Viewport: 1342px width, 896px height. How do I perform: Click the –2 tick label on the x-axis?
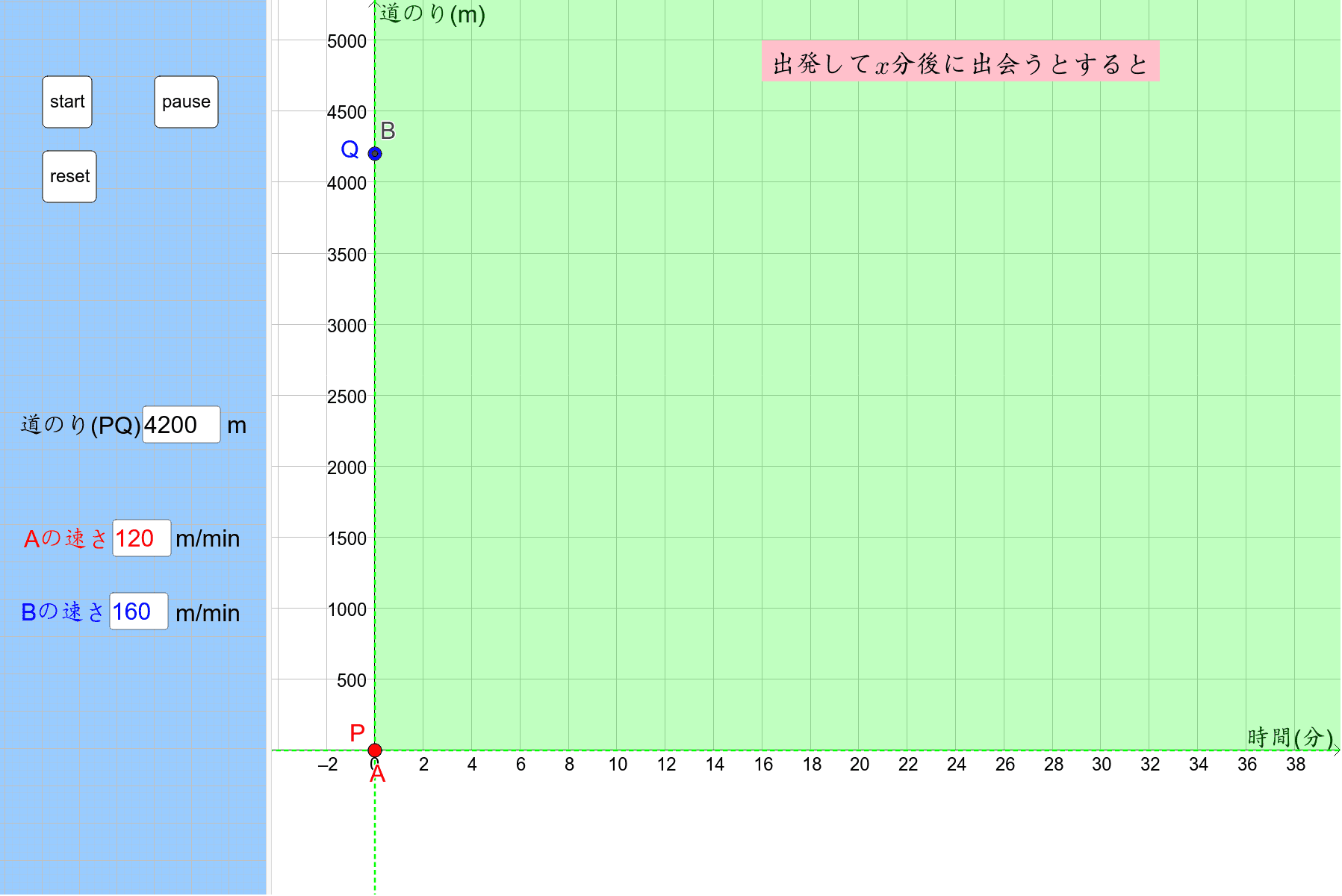coord(328,765)
